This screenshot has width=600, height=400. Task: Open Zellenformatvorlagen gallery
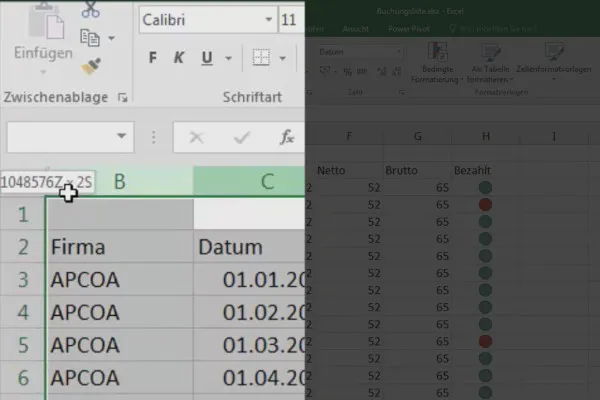(554, 61)
